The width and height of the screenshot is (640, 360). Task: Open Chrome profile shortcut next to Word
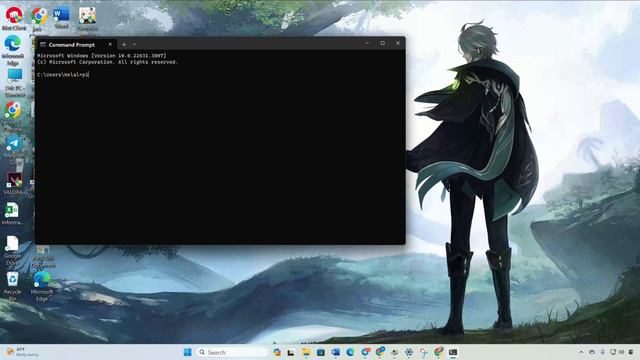click(38, 19)
